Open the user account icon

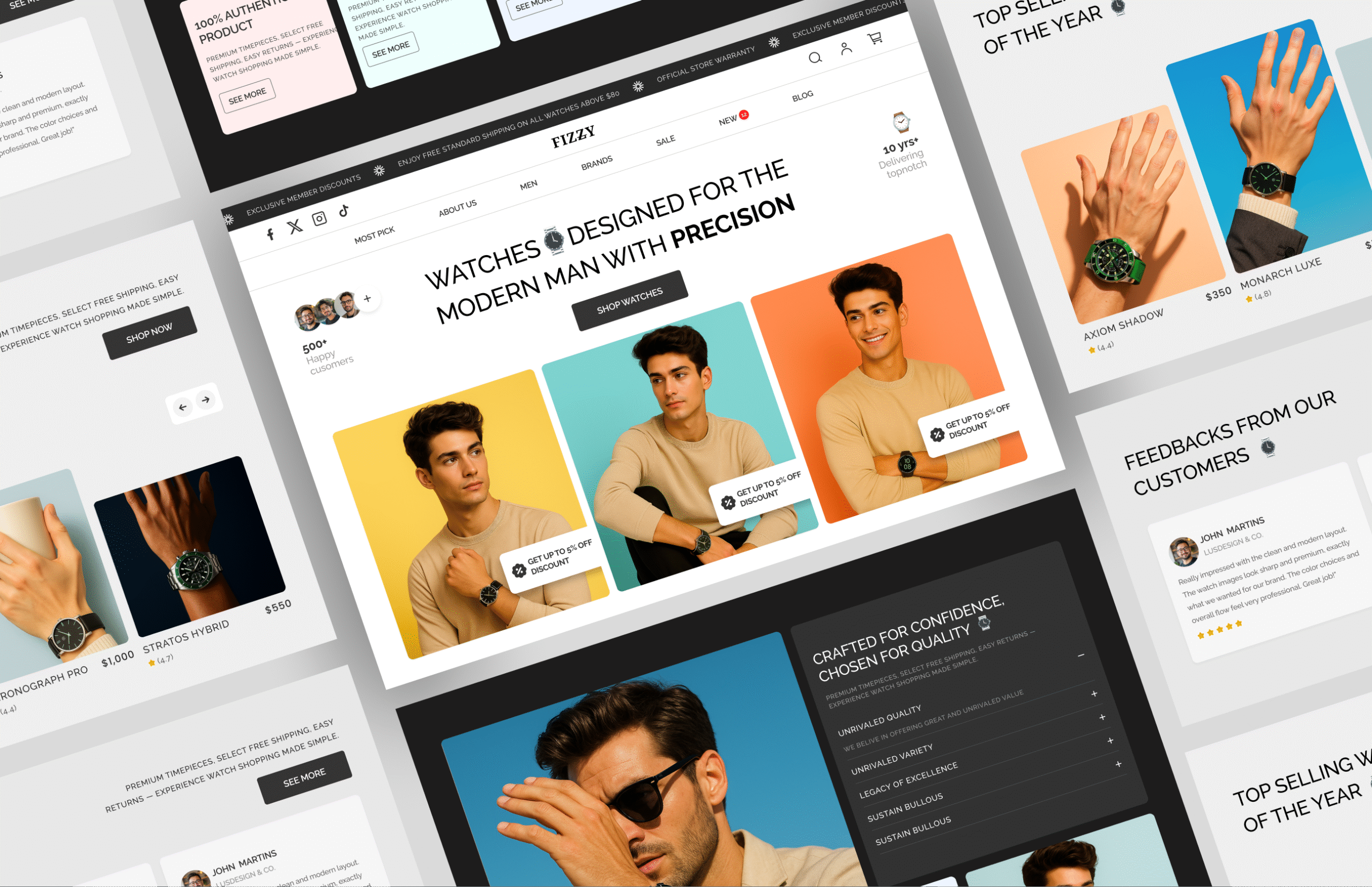point(846,48)
